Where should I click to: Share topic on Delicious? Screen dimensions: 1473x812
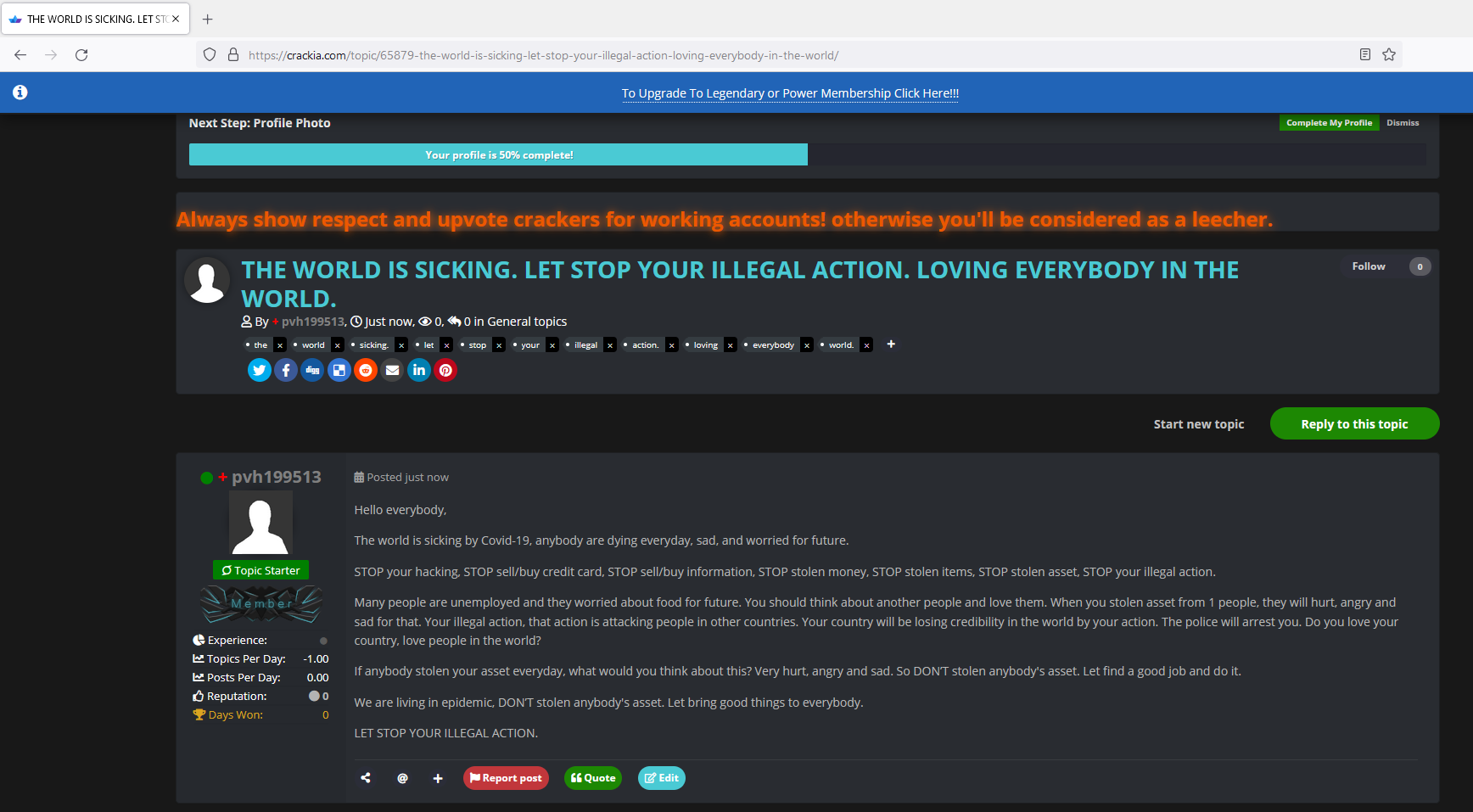[339, 370]
